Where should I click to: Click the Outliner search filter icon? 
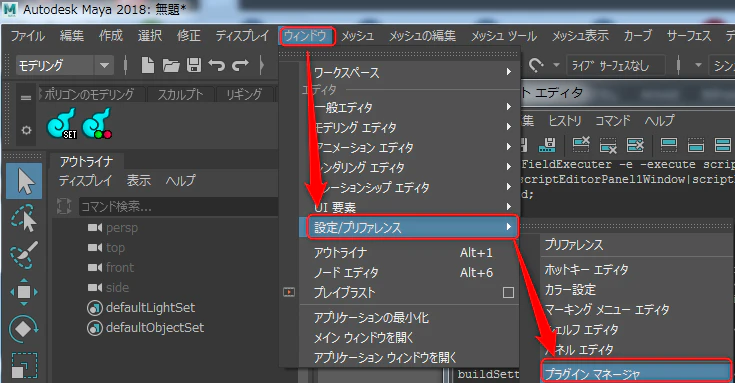[x=64, y=206]
